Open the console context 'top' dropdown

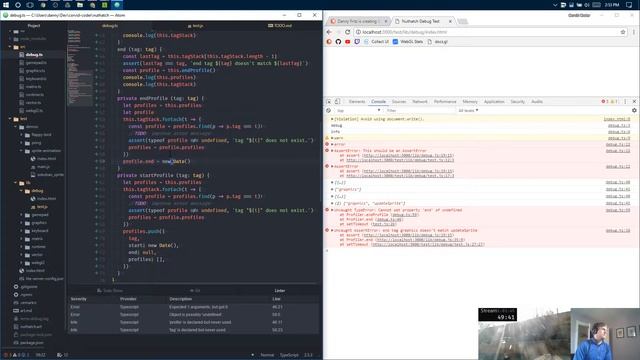point(358,110)
